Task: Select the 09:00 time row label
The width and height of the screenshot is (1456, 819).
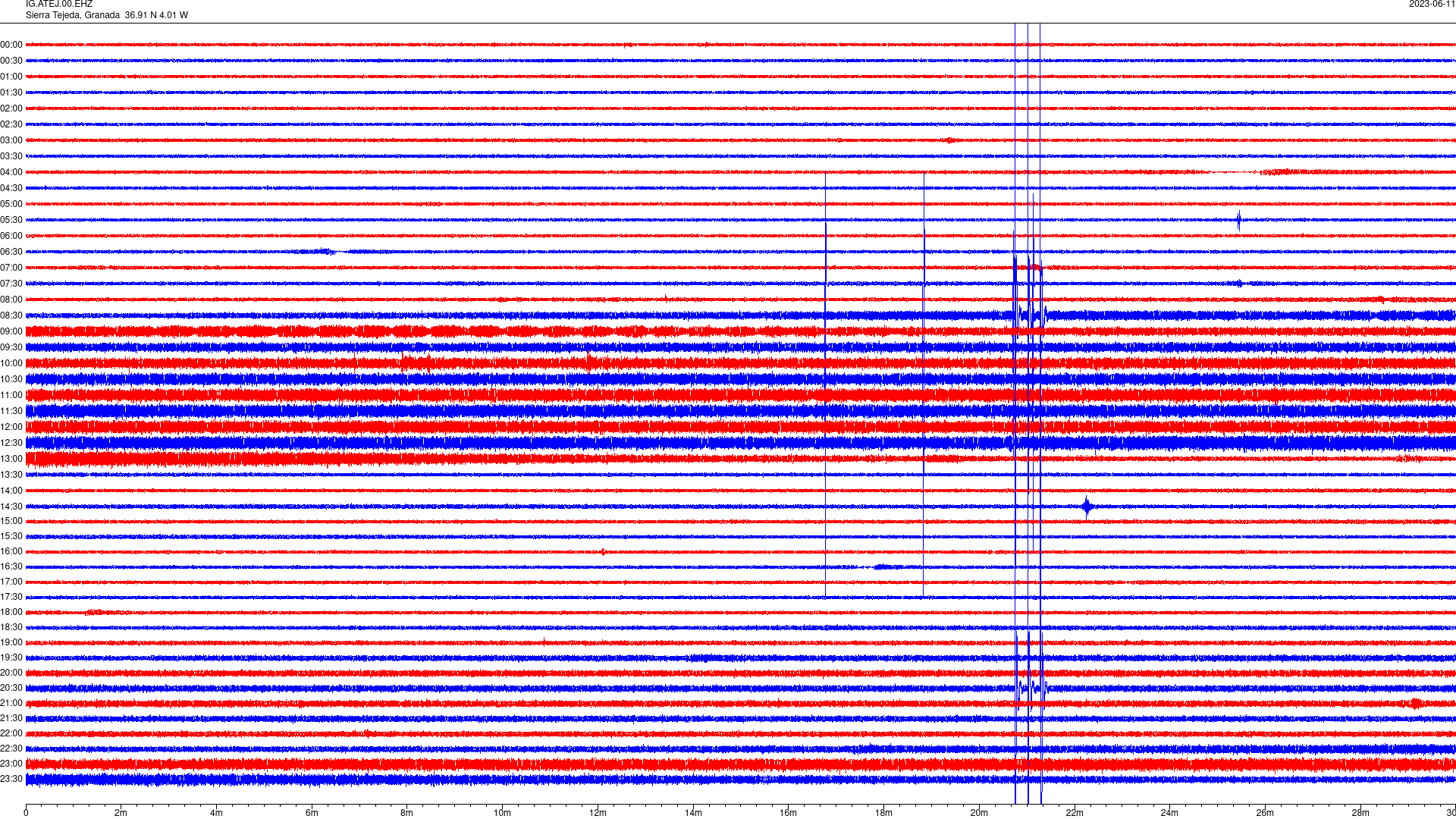Action: [11, 331]
